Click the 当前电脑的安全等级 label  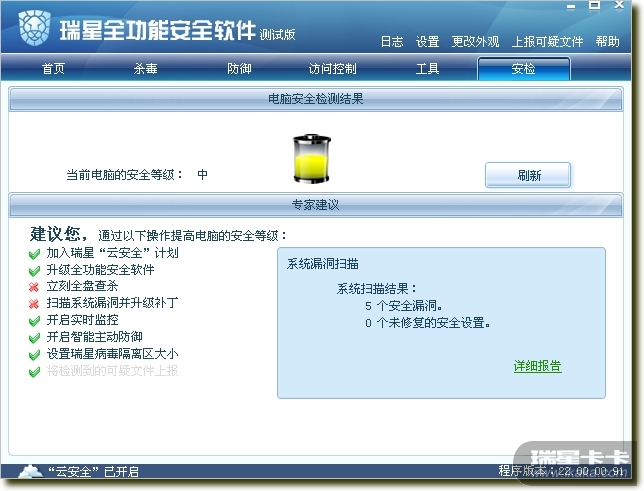(x=125, y=175)
